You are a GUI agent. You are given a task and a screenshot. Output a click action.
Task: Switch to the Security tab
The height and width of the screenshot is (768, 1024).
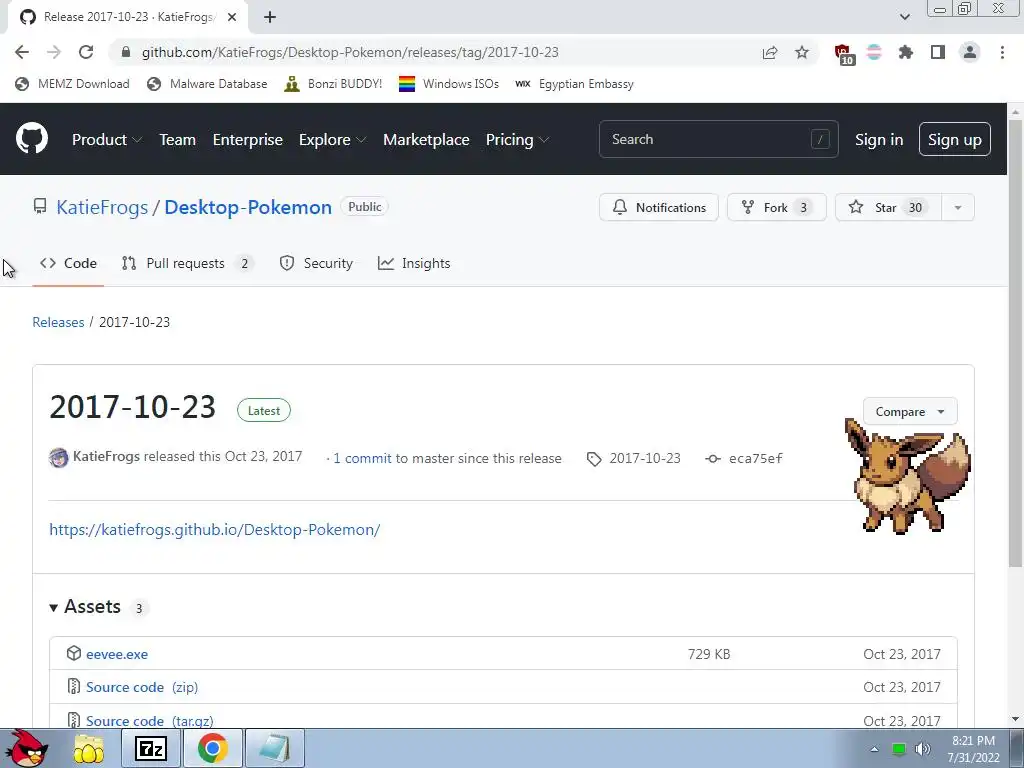[x=316, y=263]
